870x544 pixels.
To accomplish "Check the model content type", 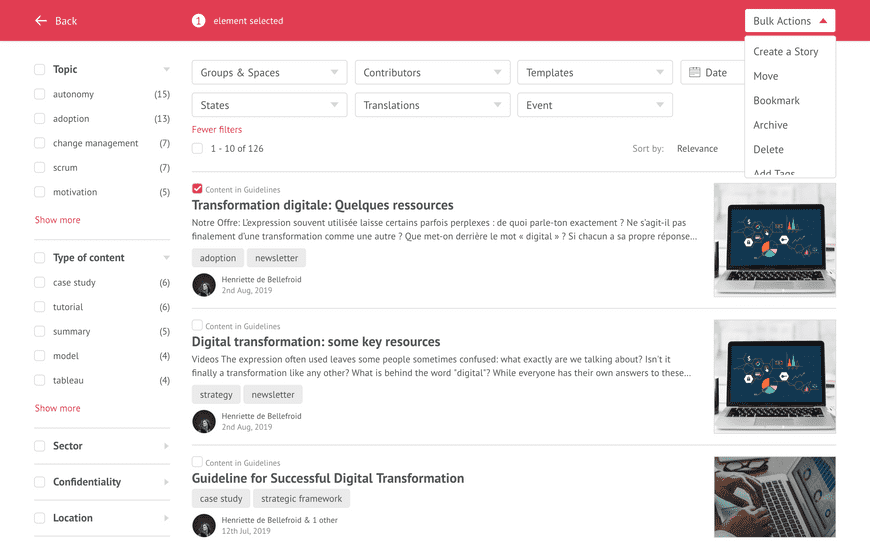I will click(x=39, y=355).
